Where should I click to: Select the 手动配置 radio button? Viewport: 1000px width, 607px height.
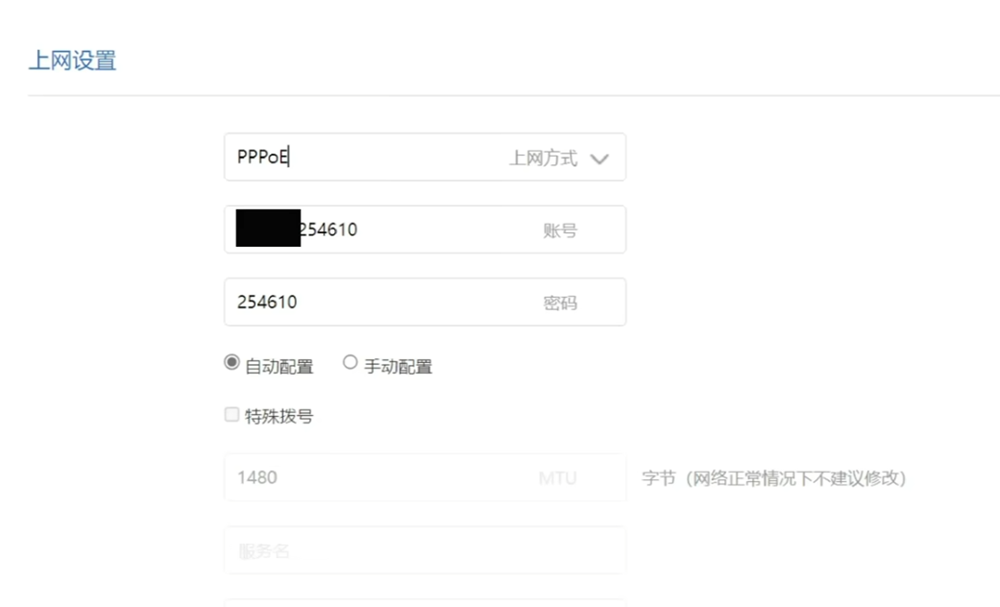tap(350, 362)
